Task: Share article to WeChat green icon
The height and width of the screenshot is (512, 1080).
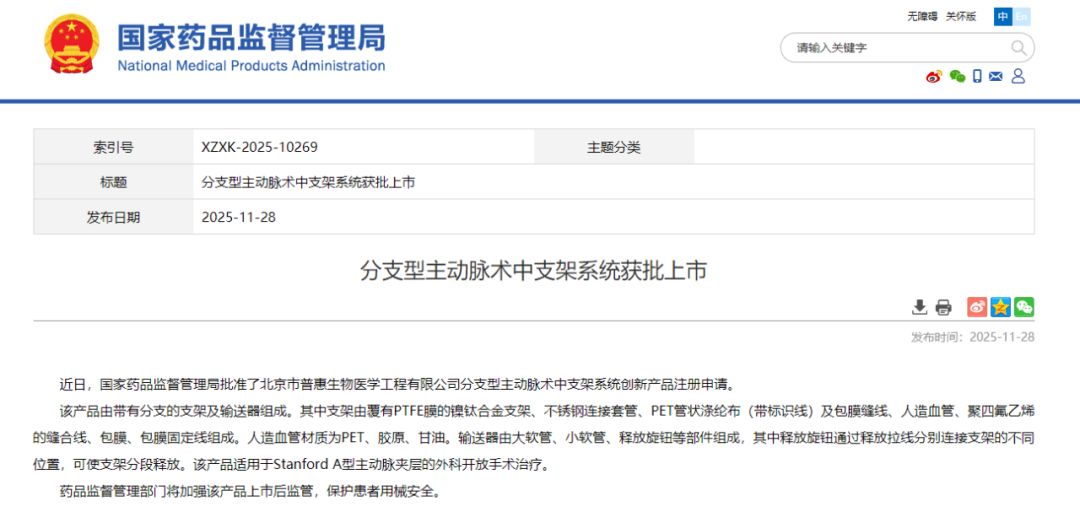Action: [x=1024, y=307]
